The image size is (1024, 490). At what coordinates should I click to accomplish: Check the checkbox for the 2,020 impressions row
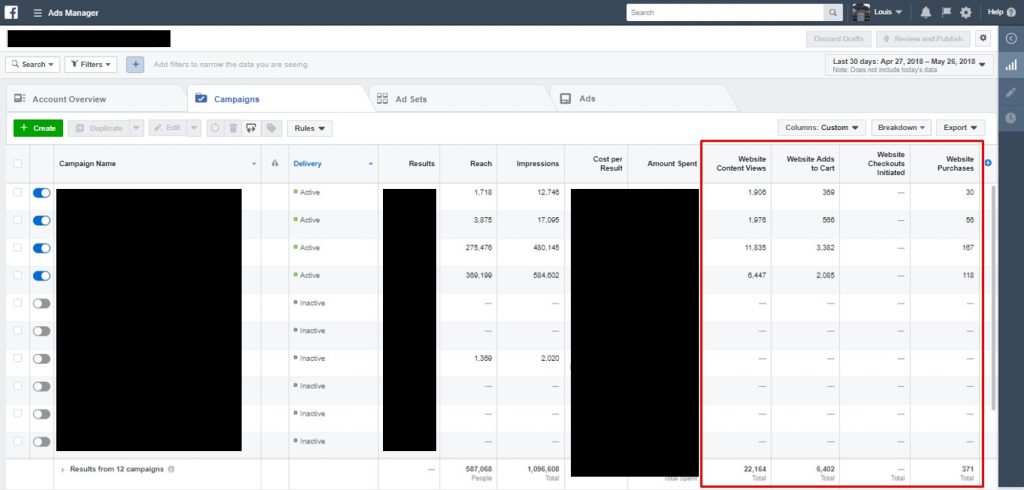click(18, 358)
